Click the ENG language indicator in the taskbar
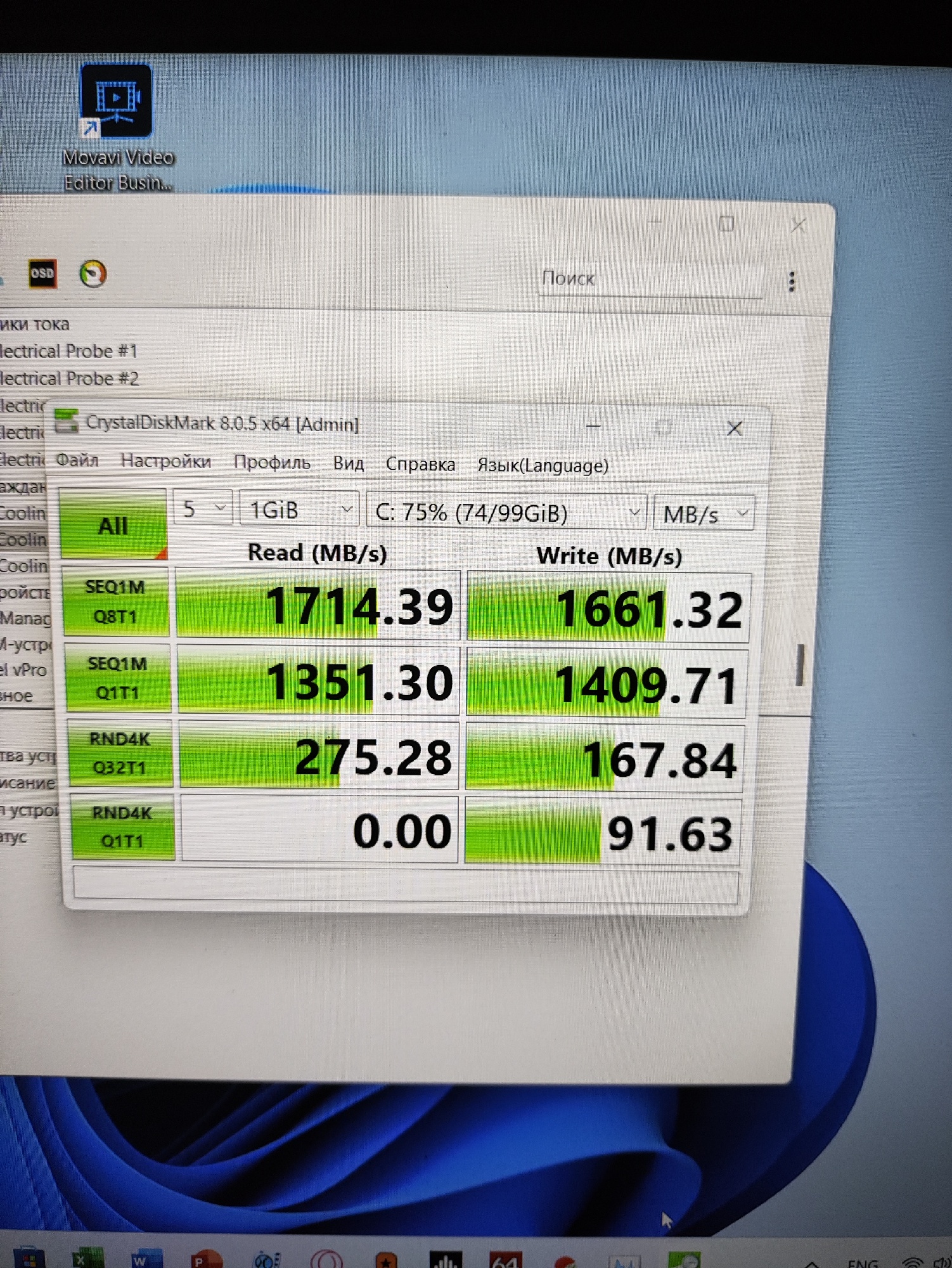The height and width of the screenshot is (1268, 952). pos(863,1263)
